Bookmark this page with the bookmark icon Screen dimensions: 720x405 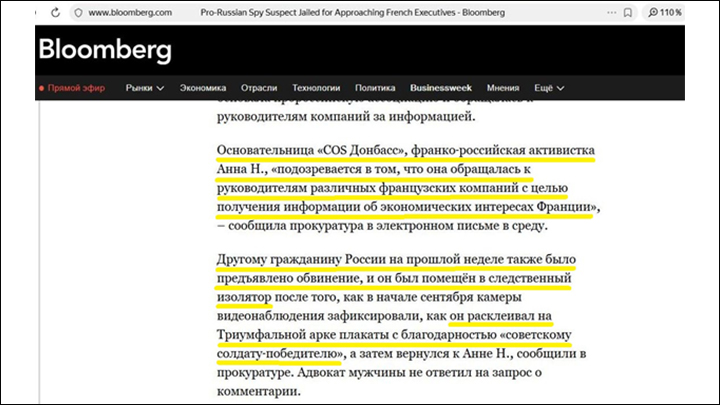[x=627, y=12]
